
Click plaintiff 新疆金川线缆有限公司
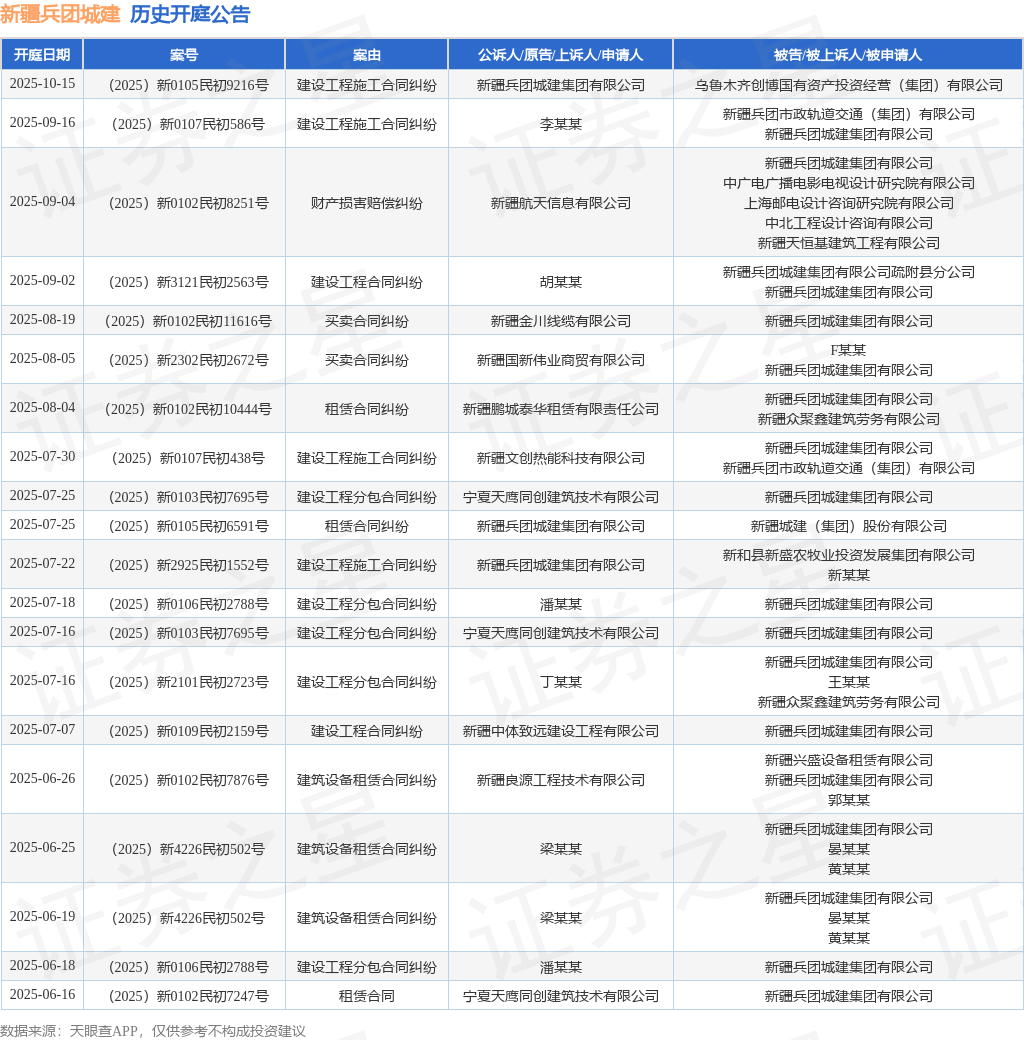point(560,321)
